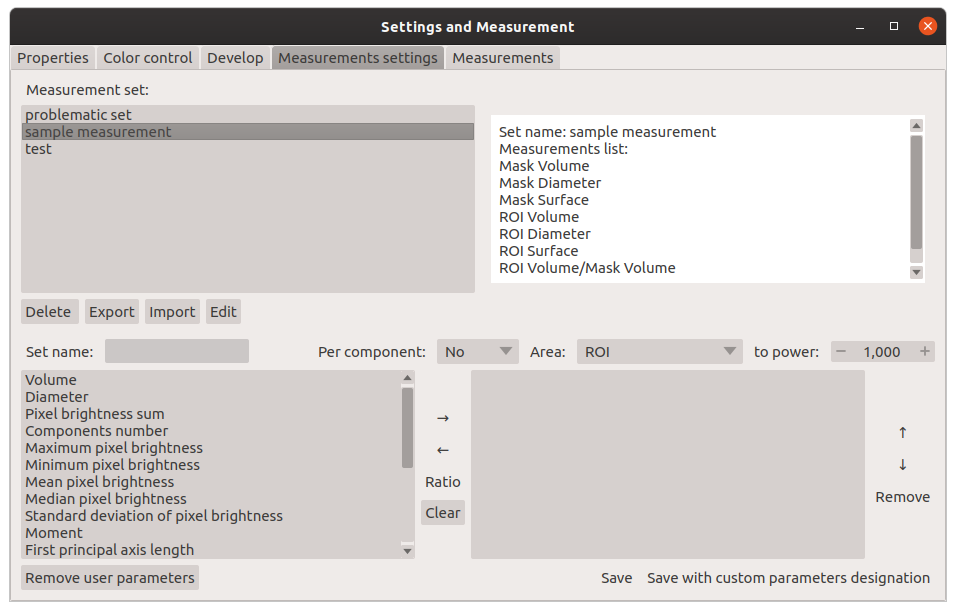The width and height of the screenshot is (956, 611).
Task: Open the Area ROI dropdown
Action: click(660, 352)
